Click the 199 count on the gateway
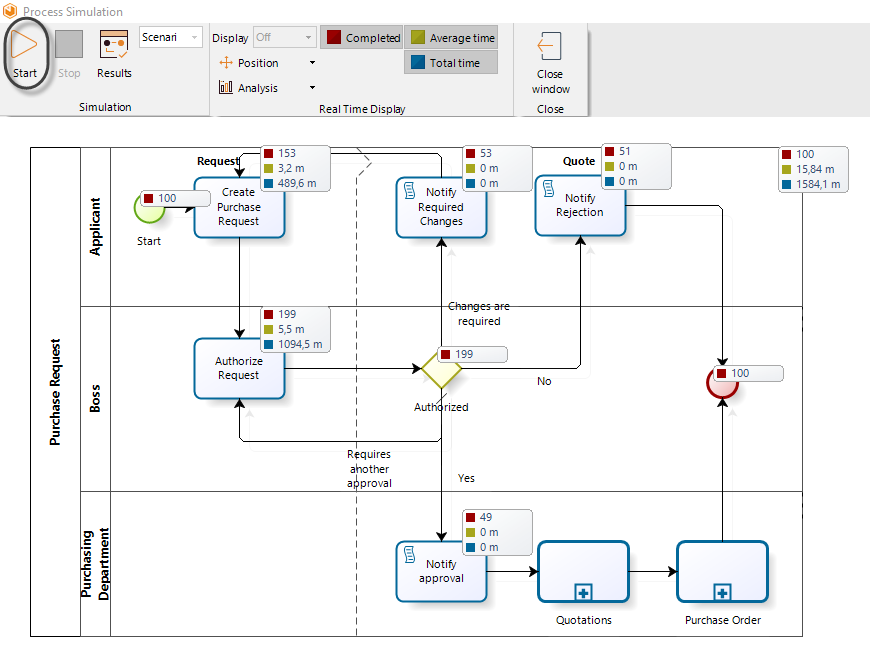 [464, 354]
